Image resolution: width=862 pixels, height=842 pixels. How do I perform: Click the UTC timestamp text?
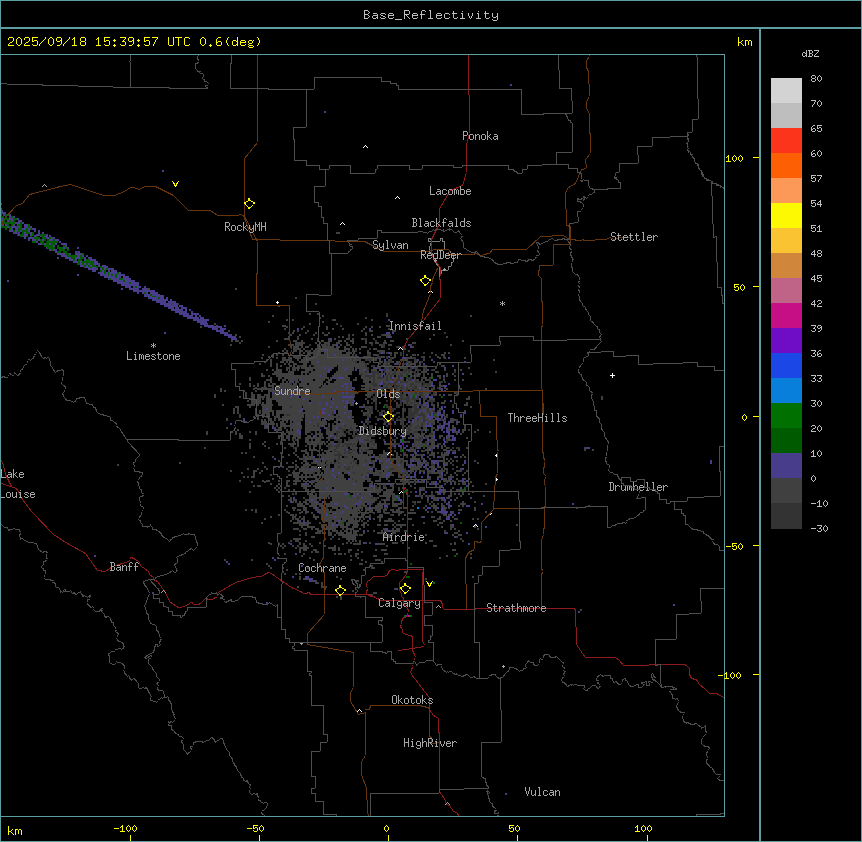(x=134, y=42)
